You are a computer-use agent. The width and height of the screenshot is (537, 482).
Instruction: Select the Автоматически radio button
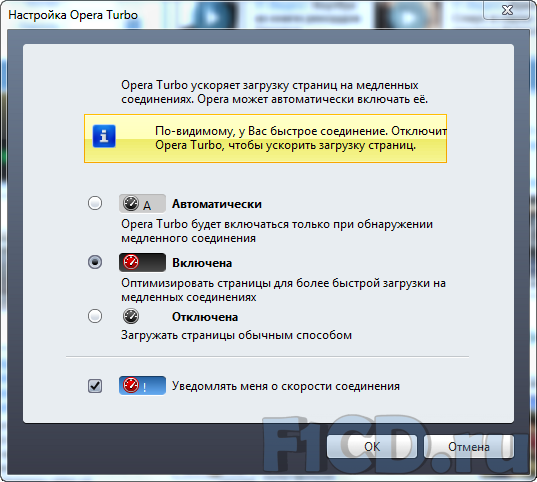[95, 203]
